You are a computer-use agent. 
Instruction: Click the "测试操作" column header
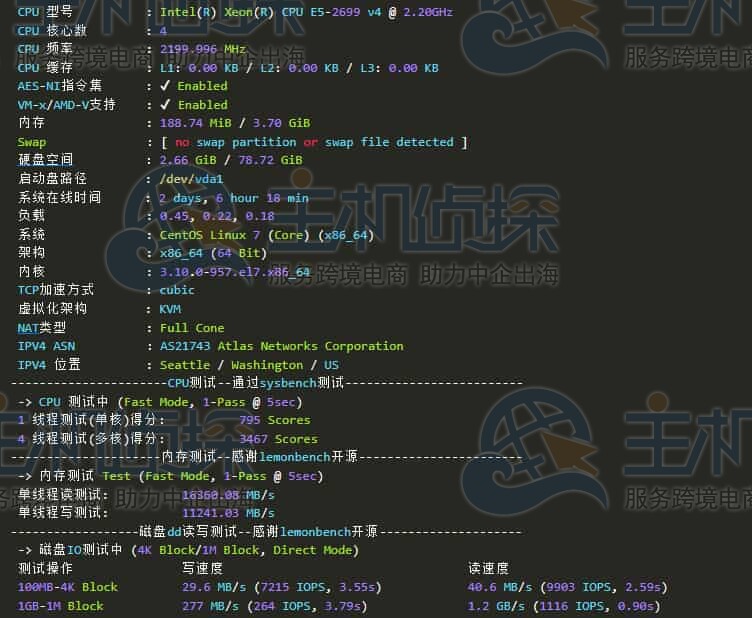tap(45, 569)
